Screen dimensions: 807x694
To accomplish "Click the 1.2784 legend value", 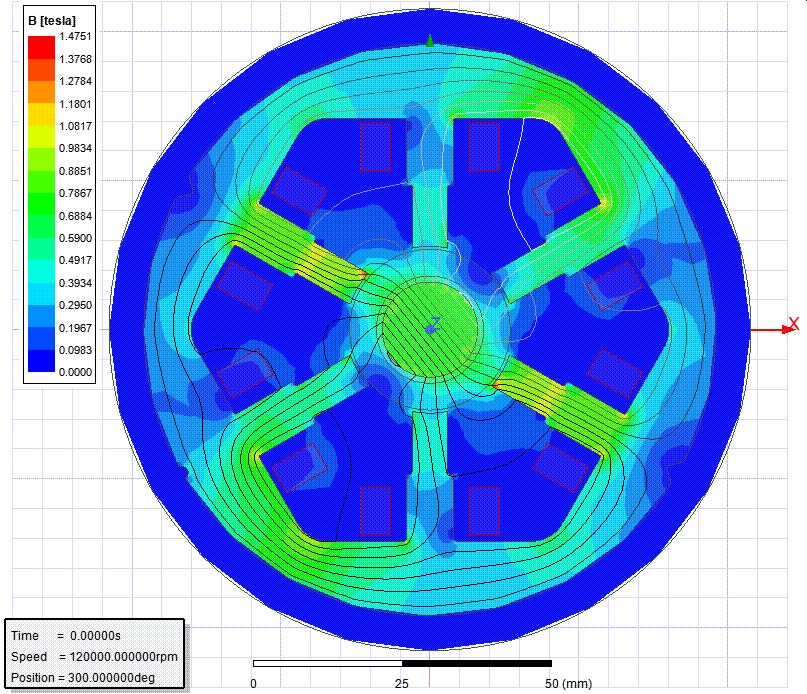I will [75, 81].
